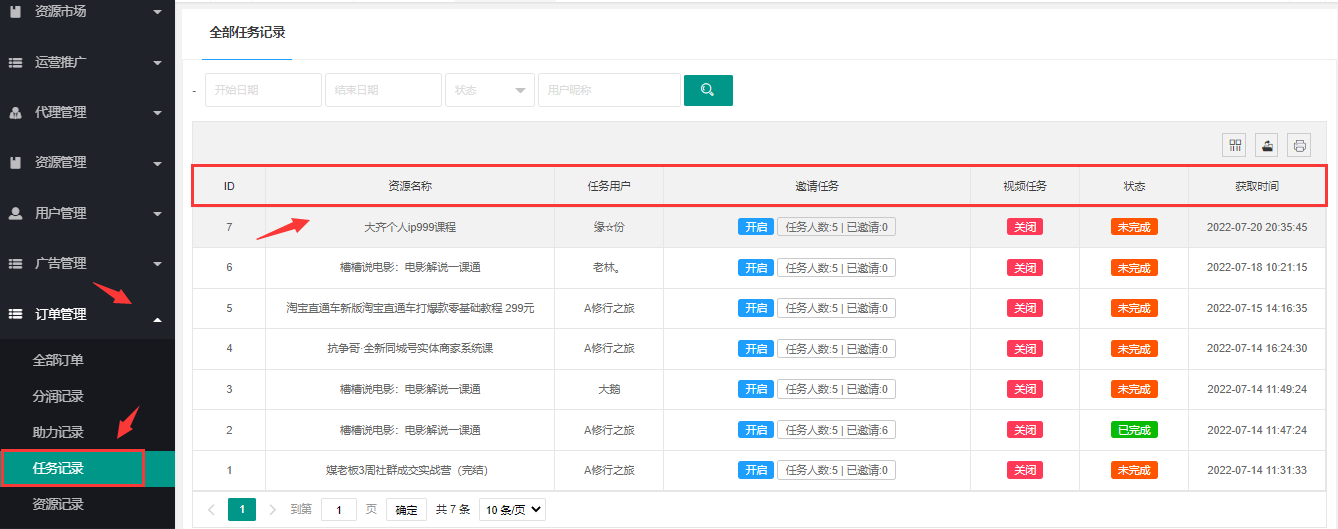Go to next page arrow in pagination
Screen dimensions: 1338x529
(x=273, y=510)
